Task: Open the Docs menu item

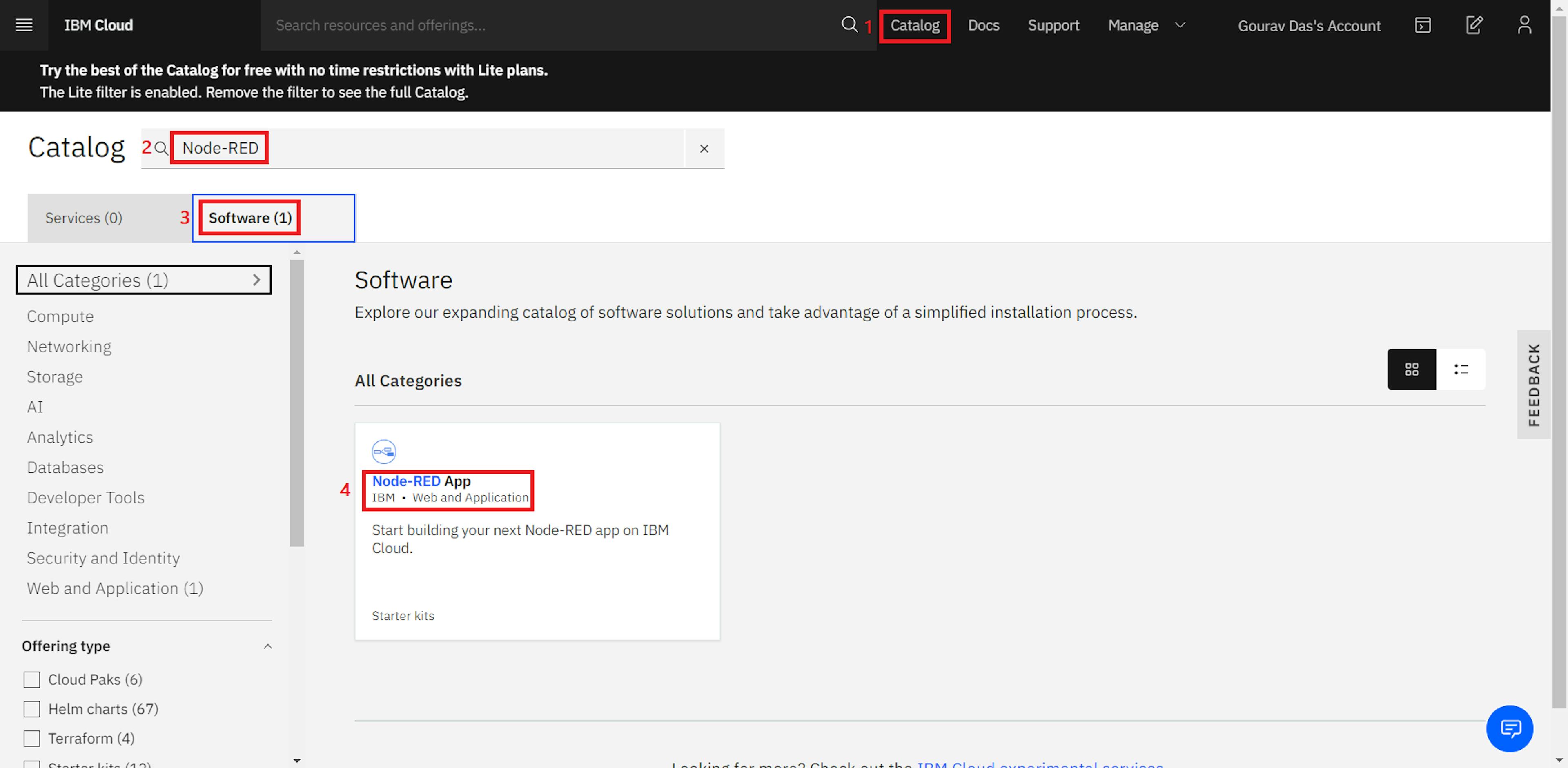Action: click(x=983, y=26)
